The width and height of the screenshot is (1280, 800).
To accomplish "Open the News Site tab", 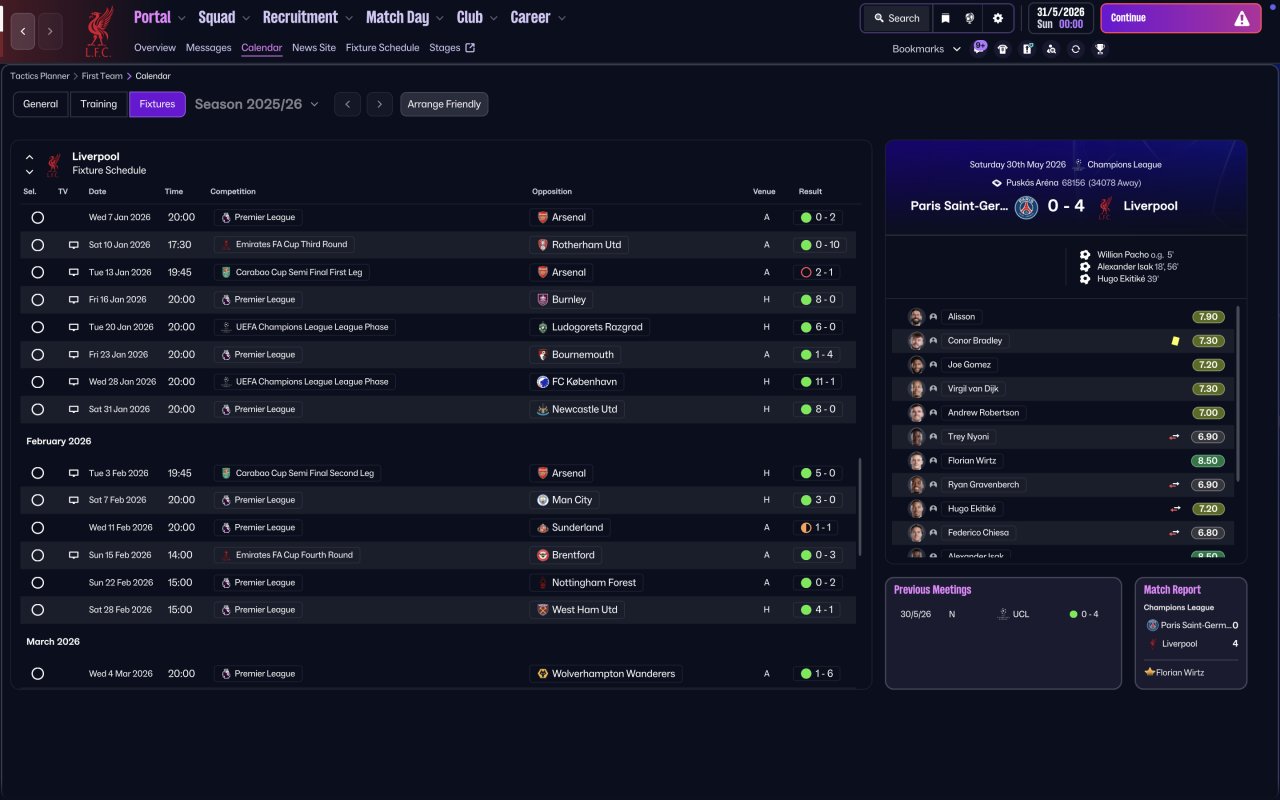I will tap(314, 48).
